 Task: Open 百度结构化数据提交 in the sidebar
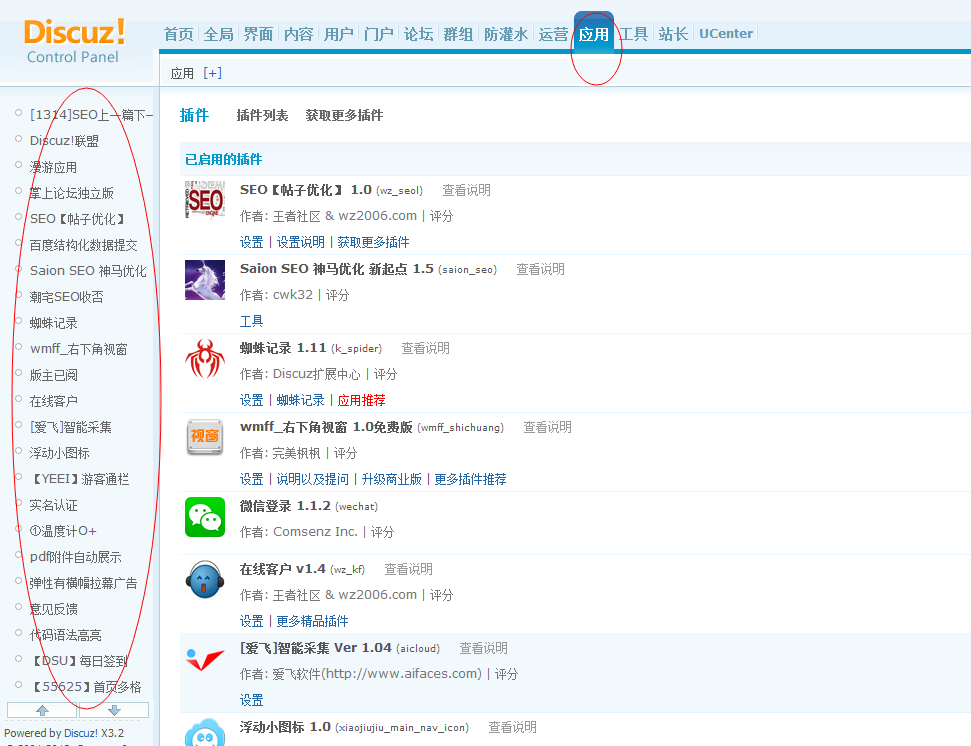pos(84,245)
